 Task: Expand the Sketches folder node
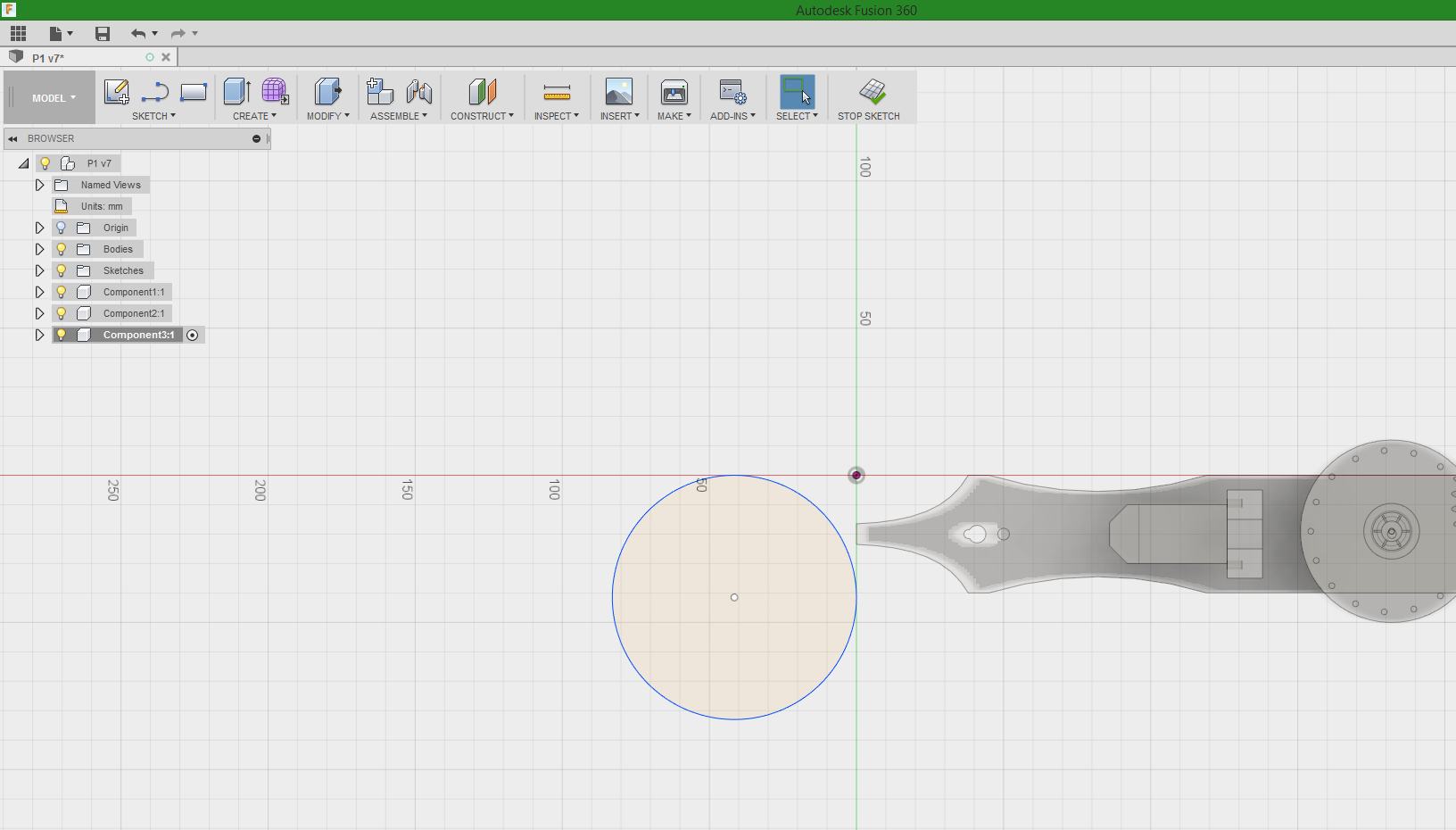[x=39, y=270]
